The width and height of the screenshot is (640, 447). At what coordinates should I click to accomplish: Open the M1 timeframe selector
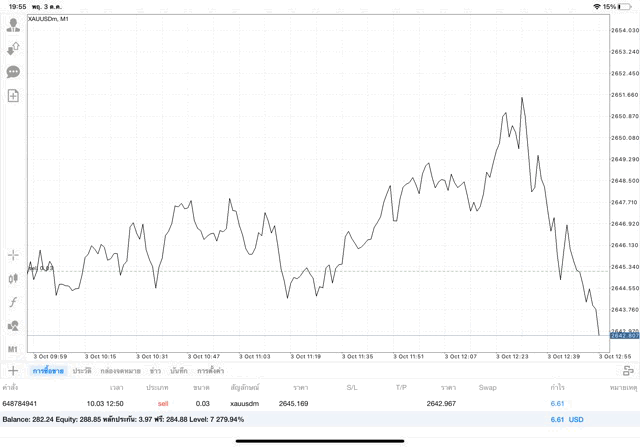13,349
